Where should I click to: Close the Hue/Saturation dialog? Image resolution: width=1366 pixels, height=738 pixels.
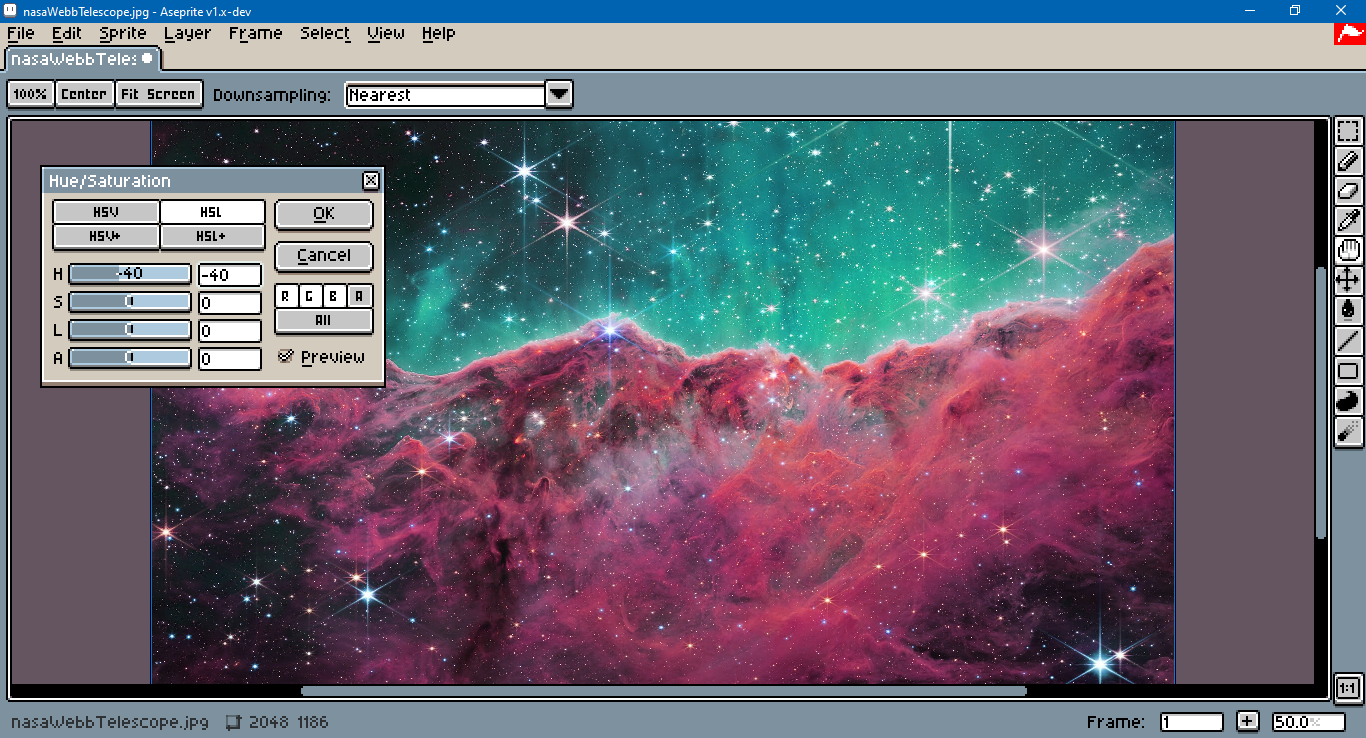click(371, 181)
